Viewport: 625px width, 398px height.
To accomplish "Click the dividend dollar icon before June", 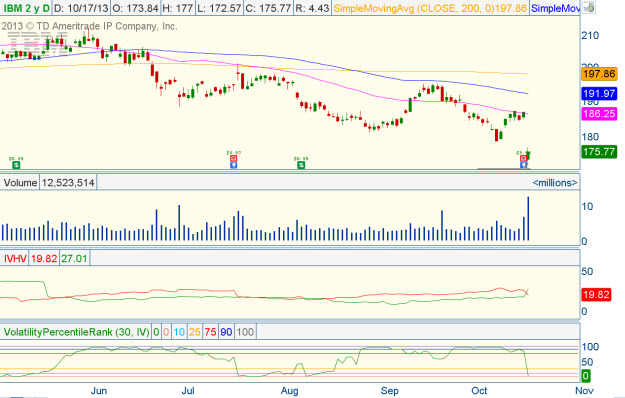I will (x=16, y=165).
